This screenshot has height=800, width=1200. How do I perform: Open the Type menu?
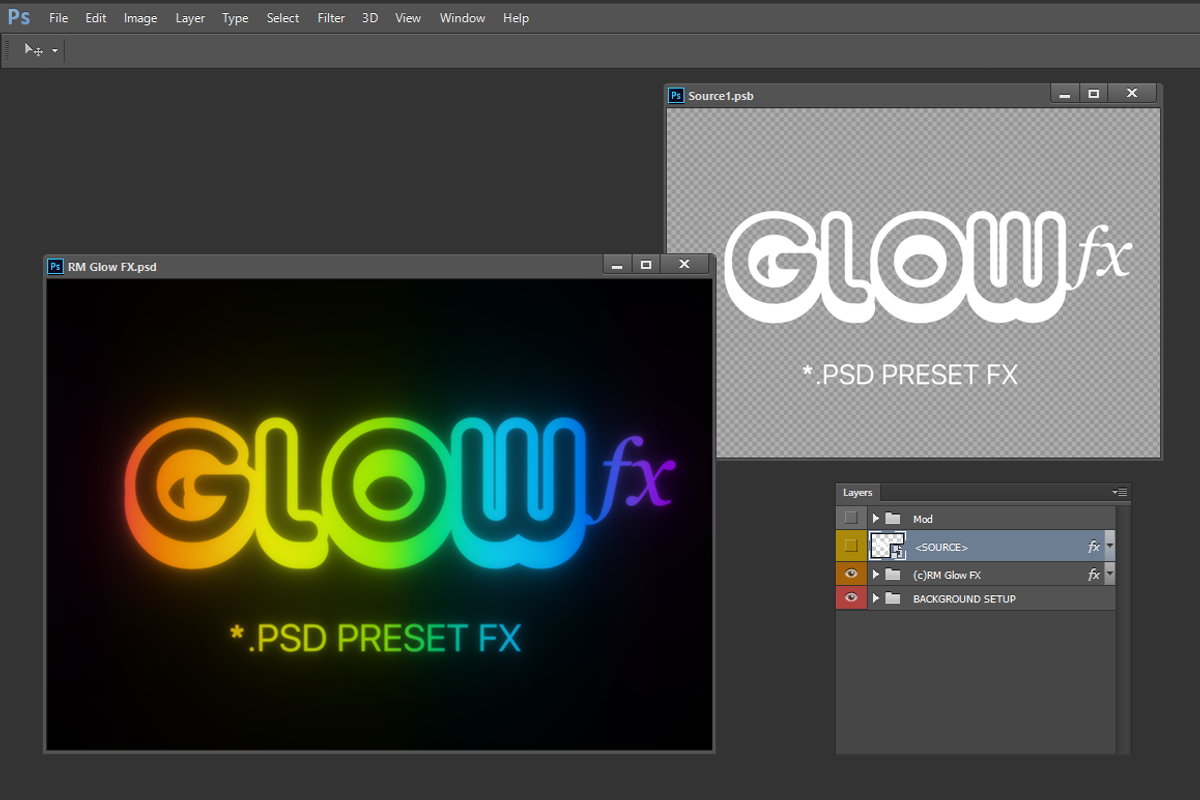[236, 18]
